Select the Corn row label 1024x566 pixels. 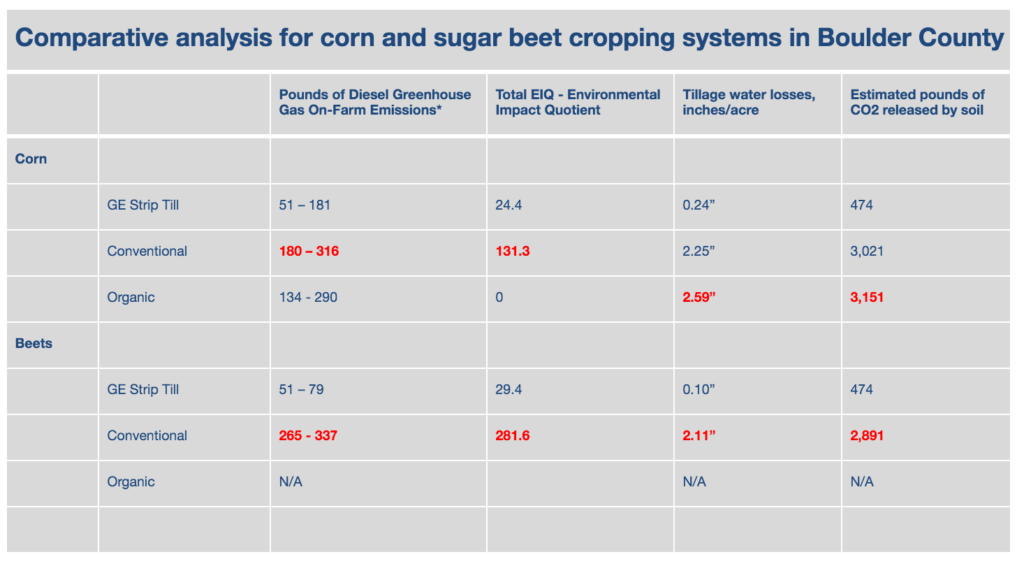31,159
